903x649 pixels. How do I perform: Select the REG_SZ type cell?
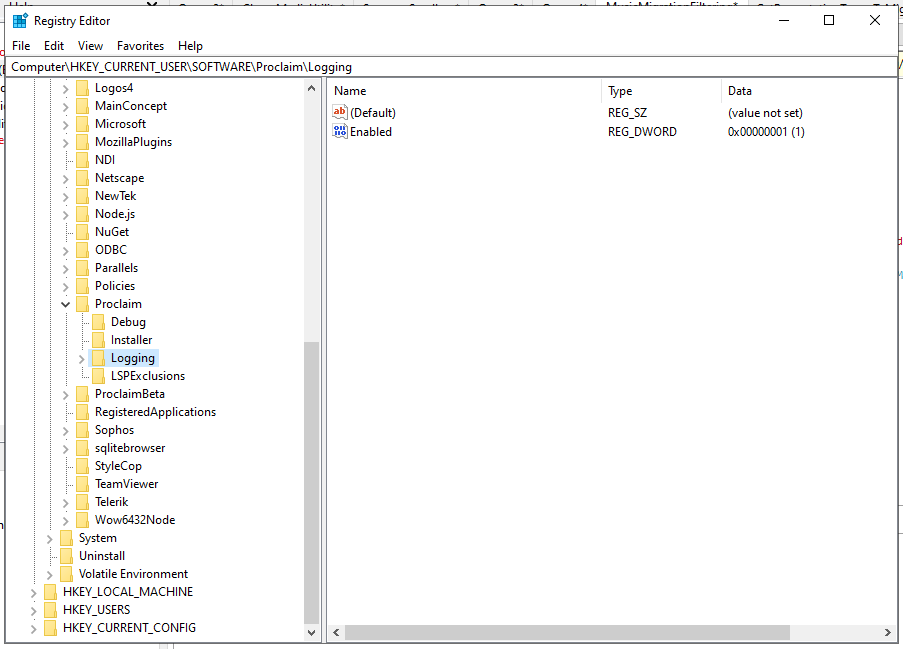[x=627, y=113]
